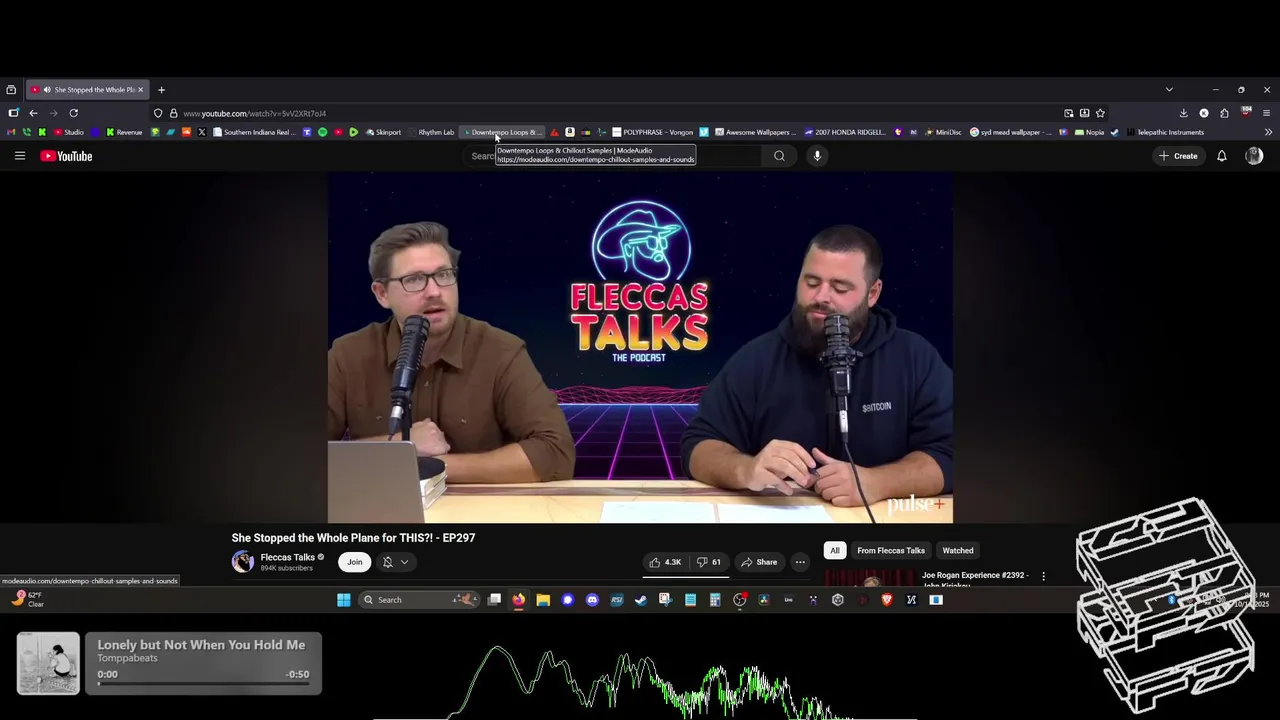This screenshot has width=1280, height=720.
Task: Open Firefox icon in the taskbar
Action: pyautogui.click(x=518, y=600)
